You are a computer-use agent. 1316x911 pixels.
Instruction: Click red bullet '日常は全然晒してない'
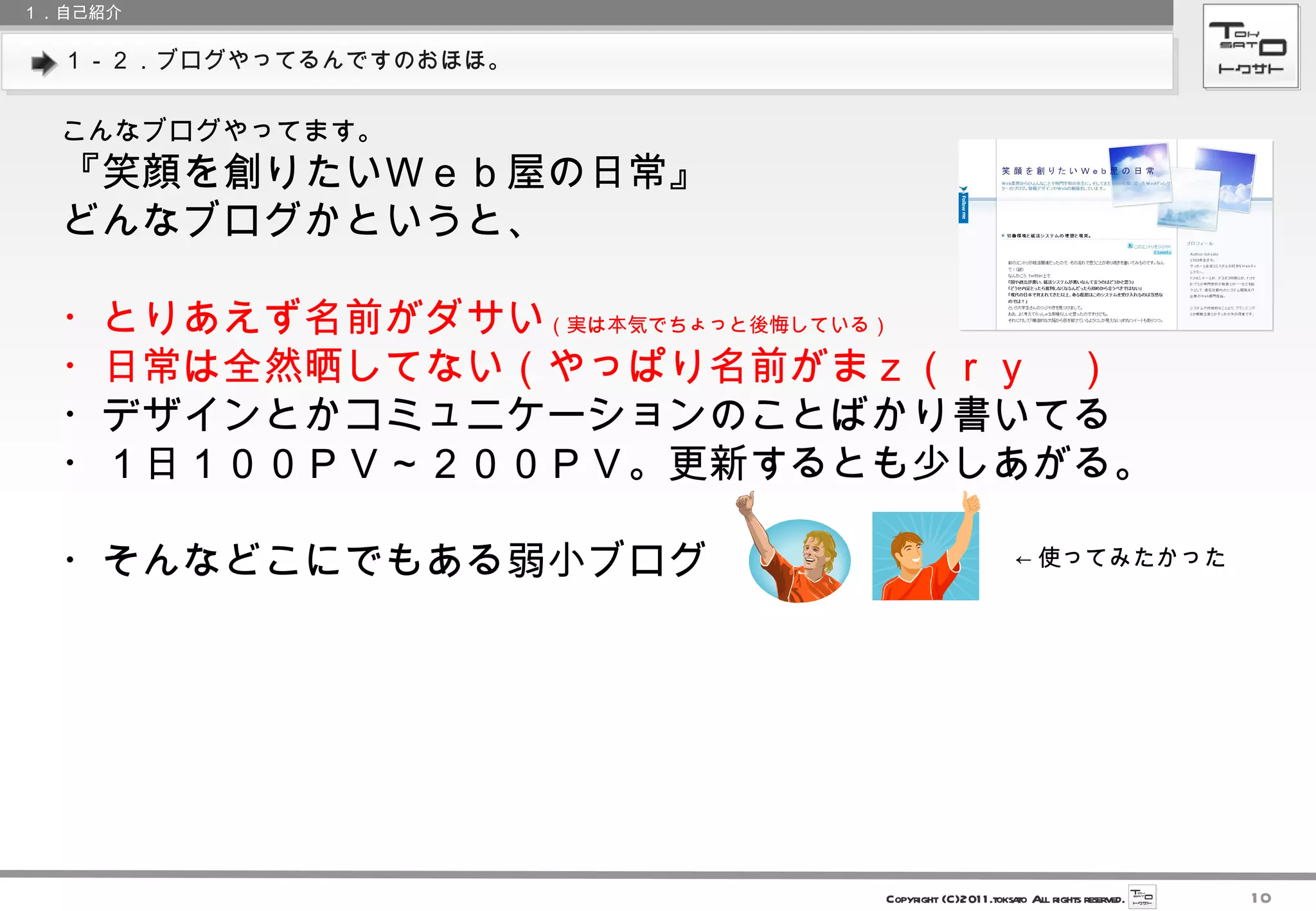coord(304,366)
